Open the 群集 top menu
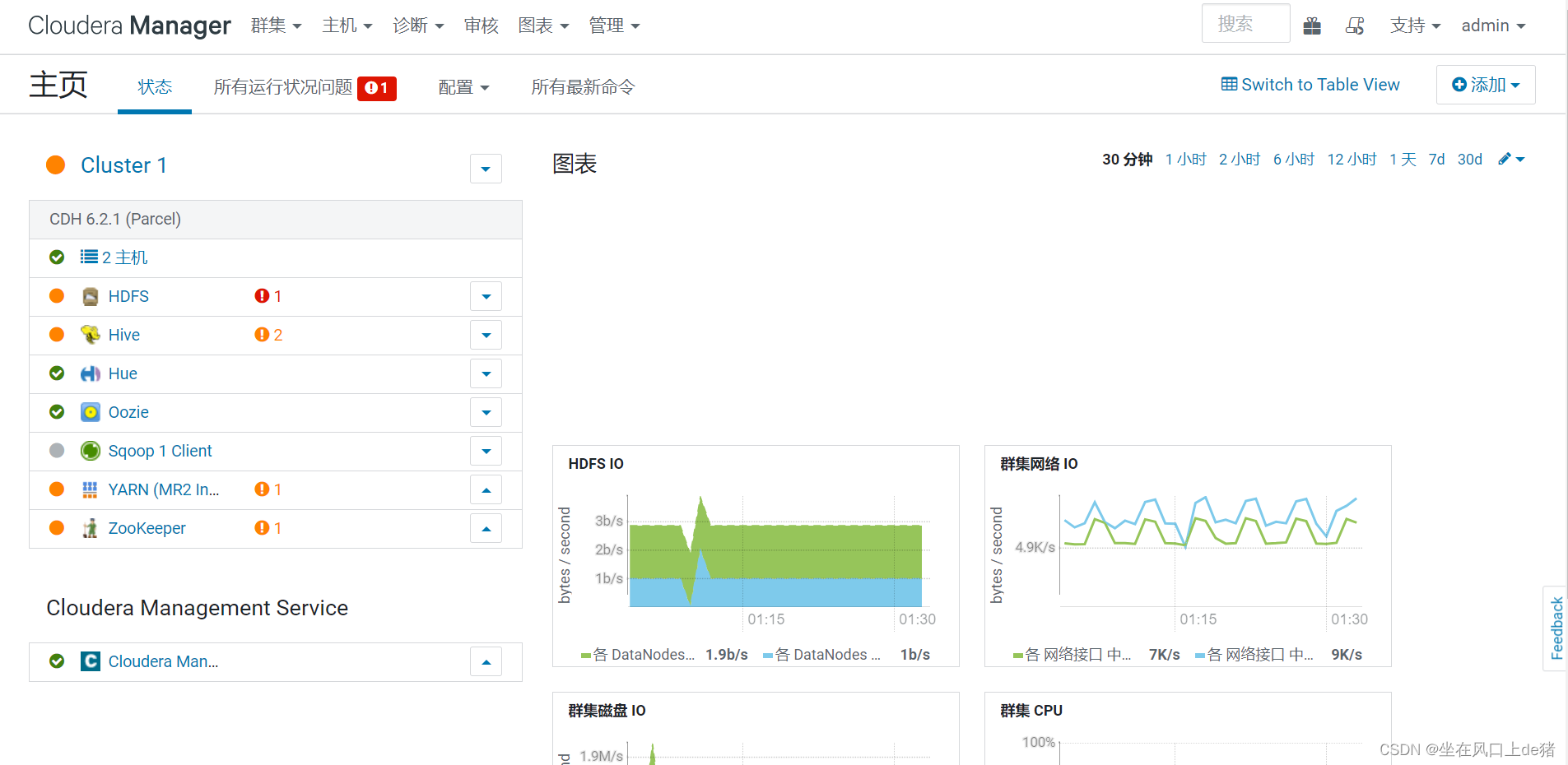This screenshot has width=1568, height=765. [276, 25]
